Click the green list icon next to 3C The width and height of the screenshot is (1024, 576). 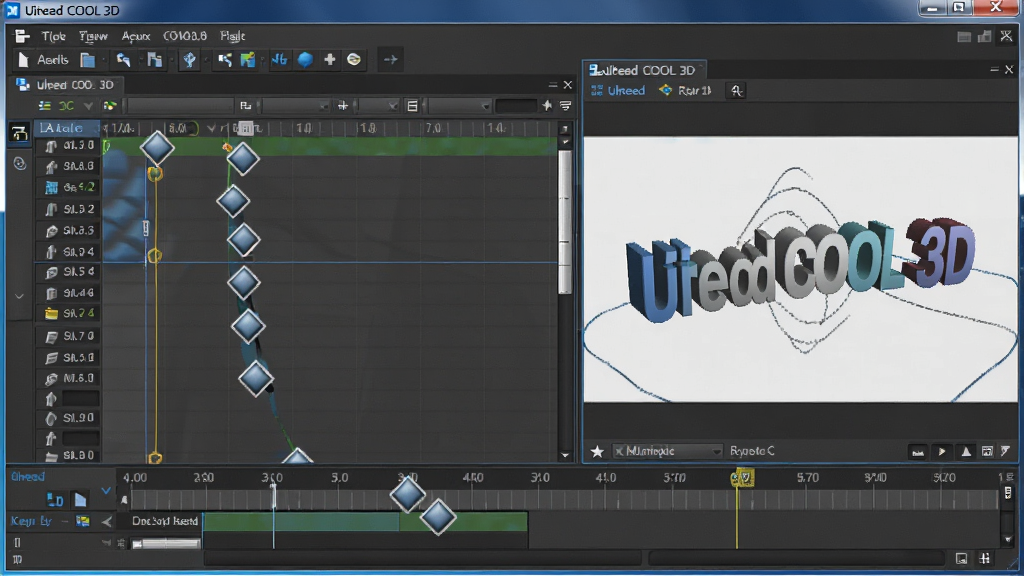(x=44, y=106)
